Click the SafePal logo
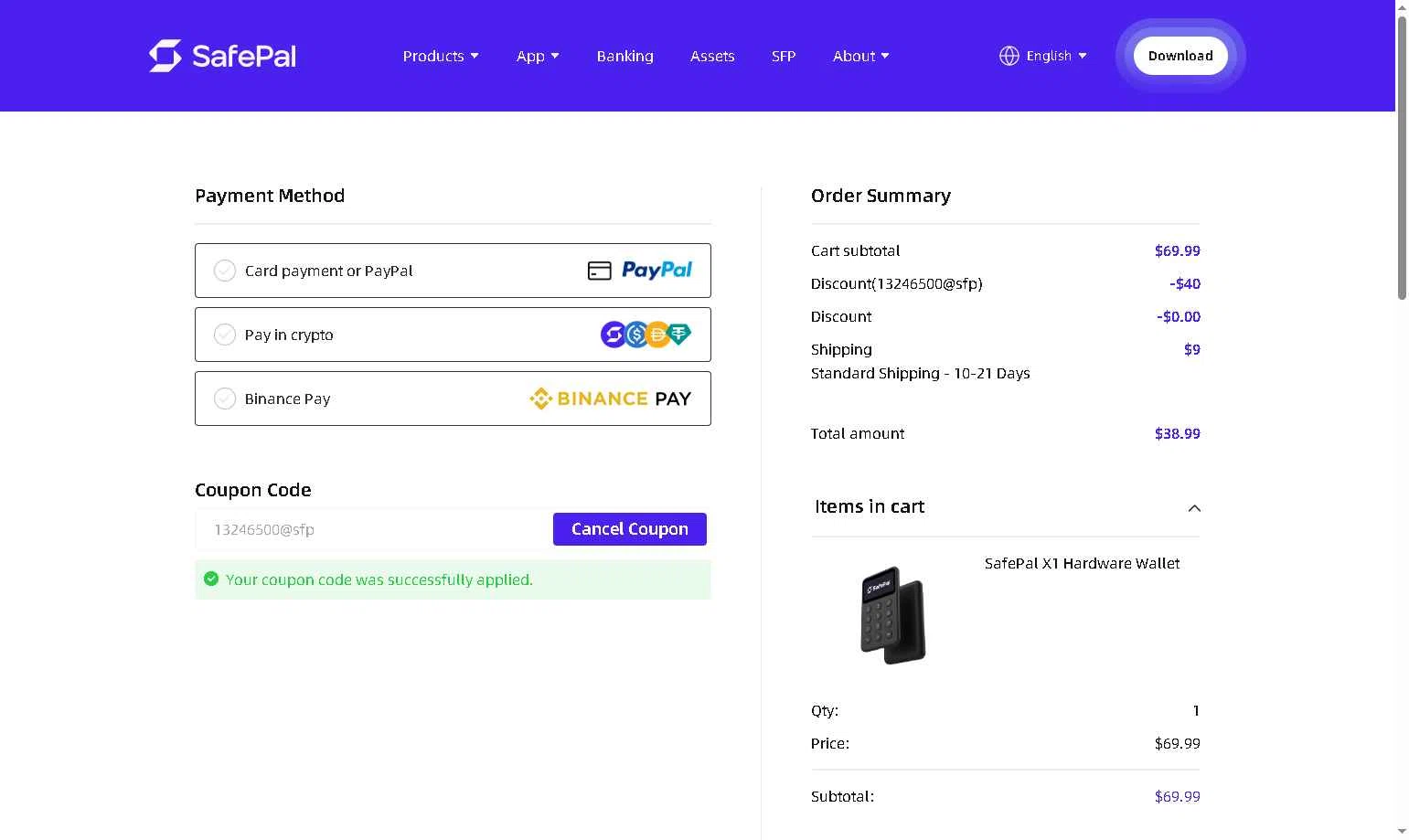 (222, 56)
